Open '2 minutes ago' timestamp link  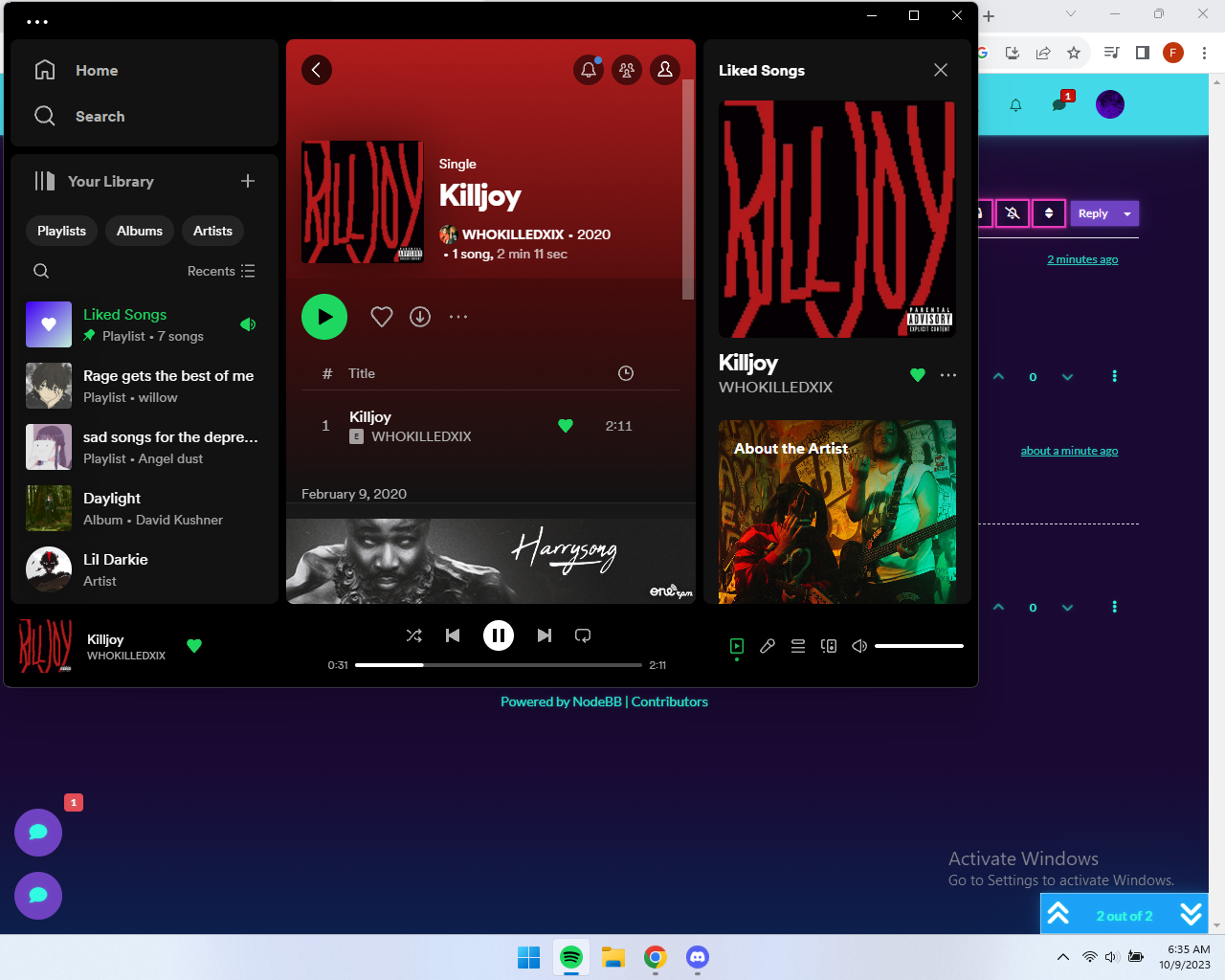click(1082, 259)
